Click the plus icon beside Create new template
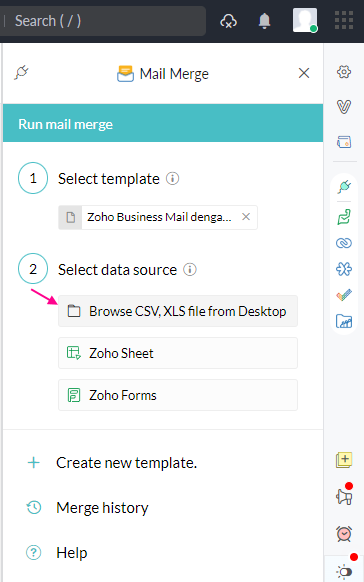 34,462
